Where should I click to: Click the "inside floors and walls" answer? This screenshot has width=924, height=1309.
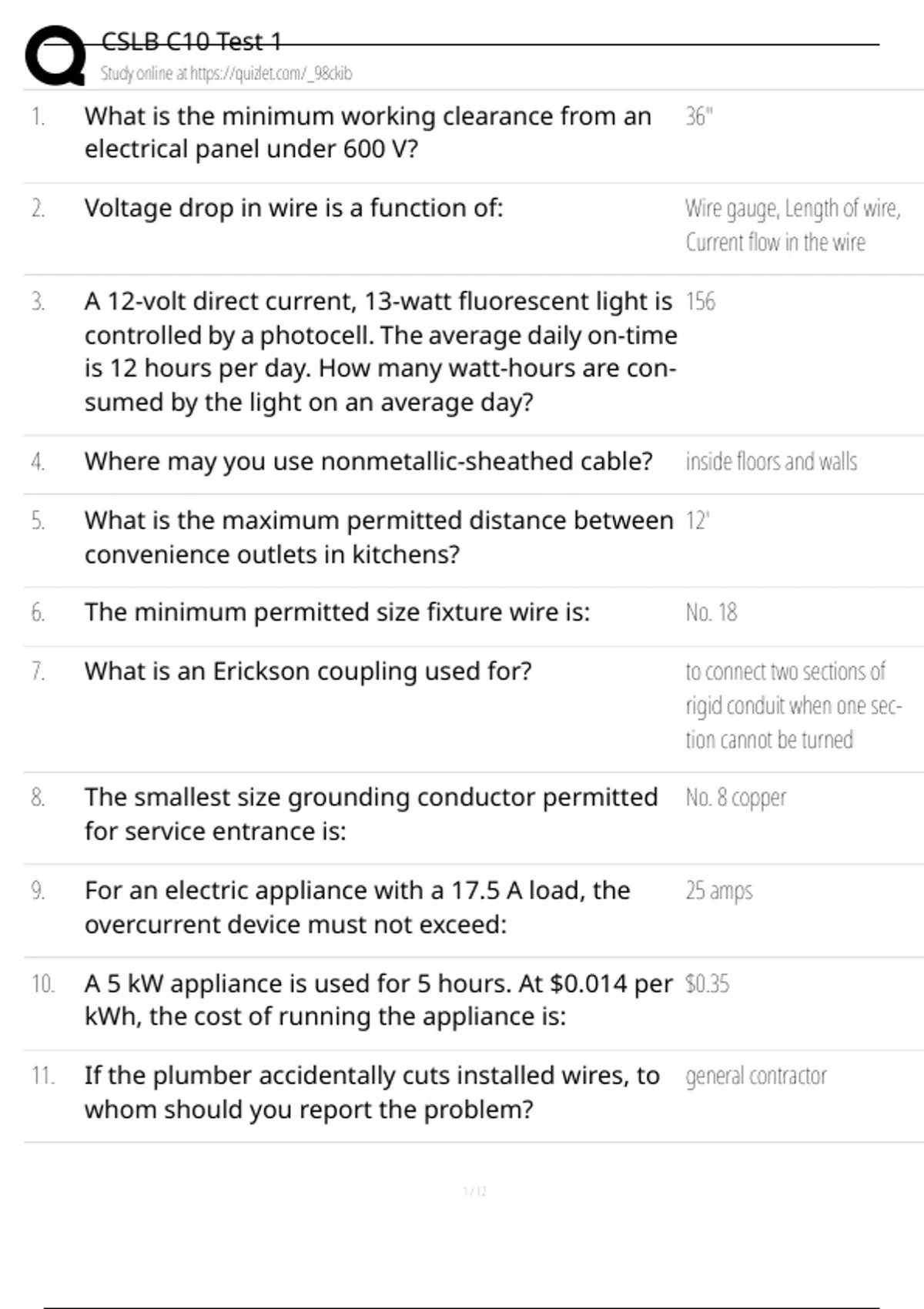[x=771, y=461]
